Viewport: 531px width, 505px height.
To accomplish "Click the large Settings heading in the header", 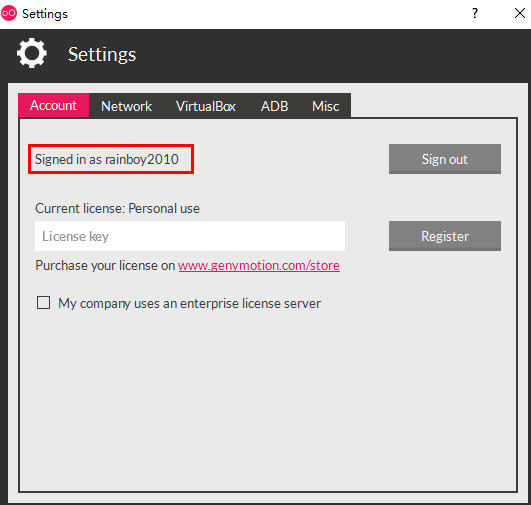I will tap(102, 54).
